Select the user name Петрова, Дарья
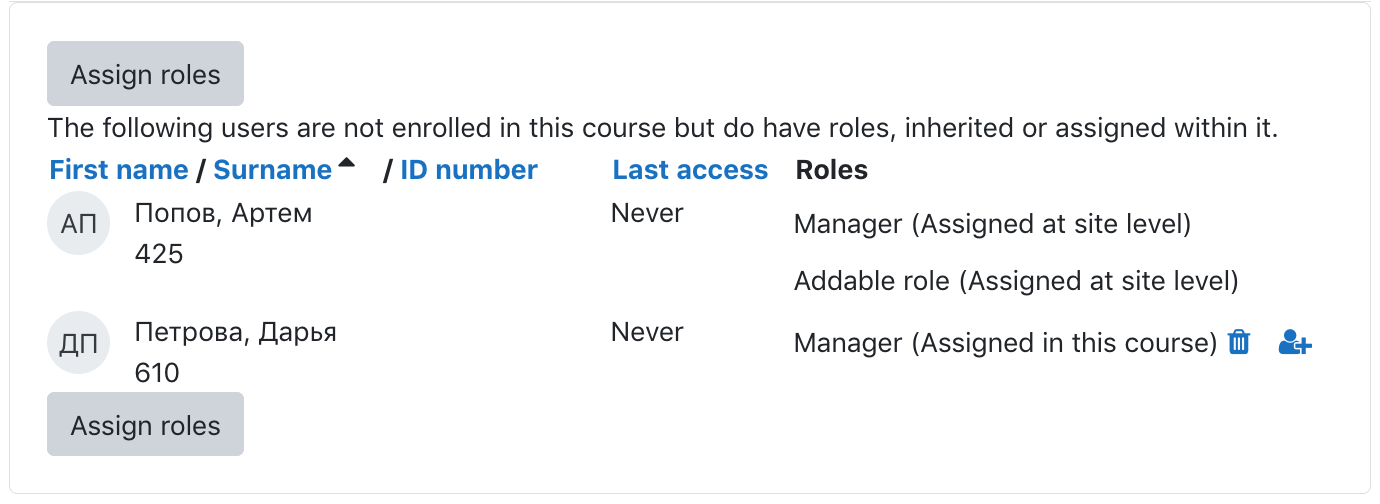Image resolution: width=1380 pixels, height=504 pixels. tap(235, 332)
